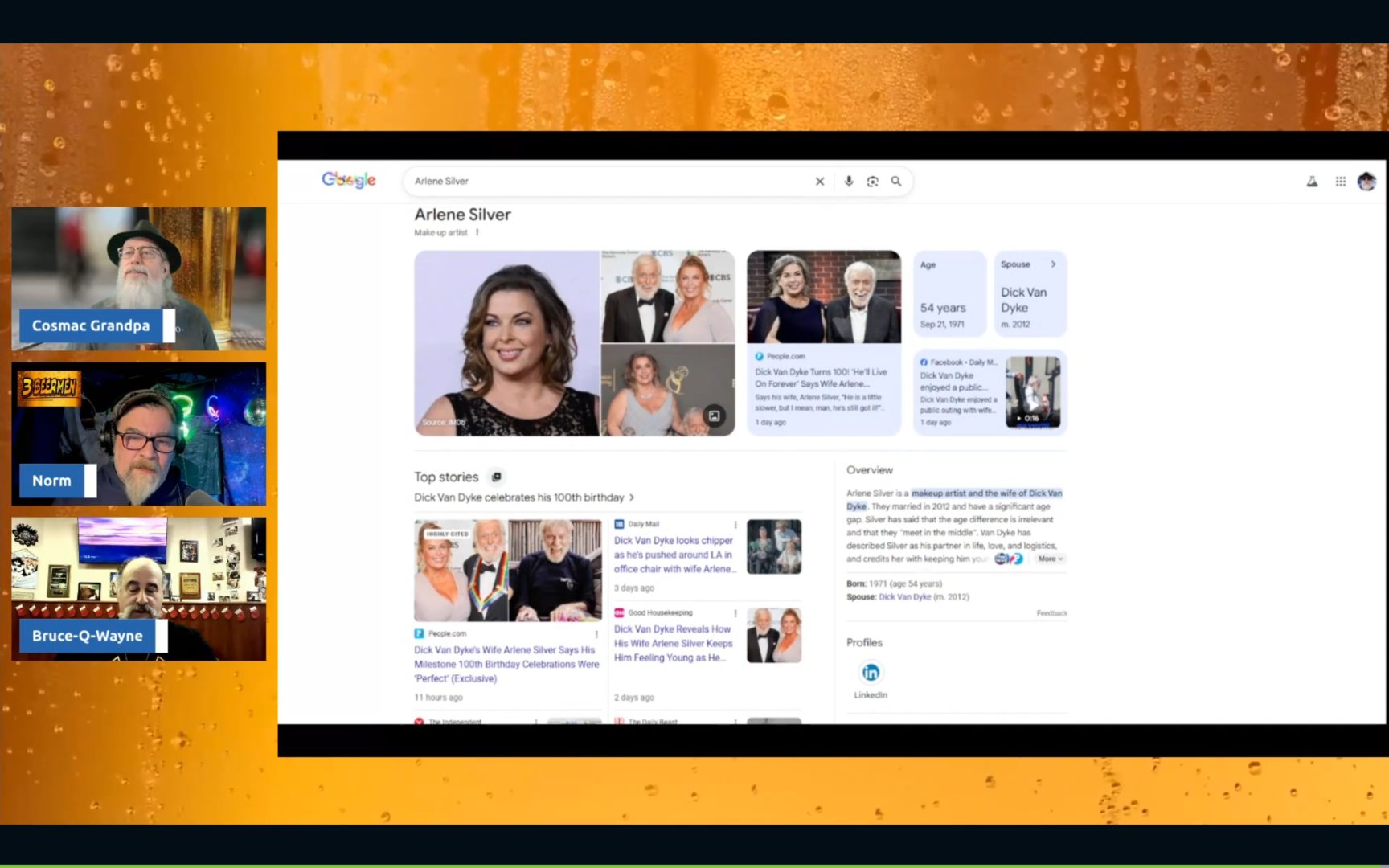Screen dimensions: 1389x868
Task: Click the magnifying glass search button
Action: (896, 182)
